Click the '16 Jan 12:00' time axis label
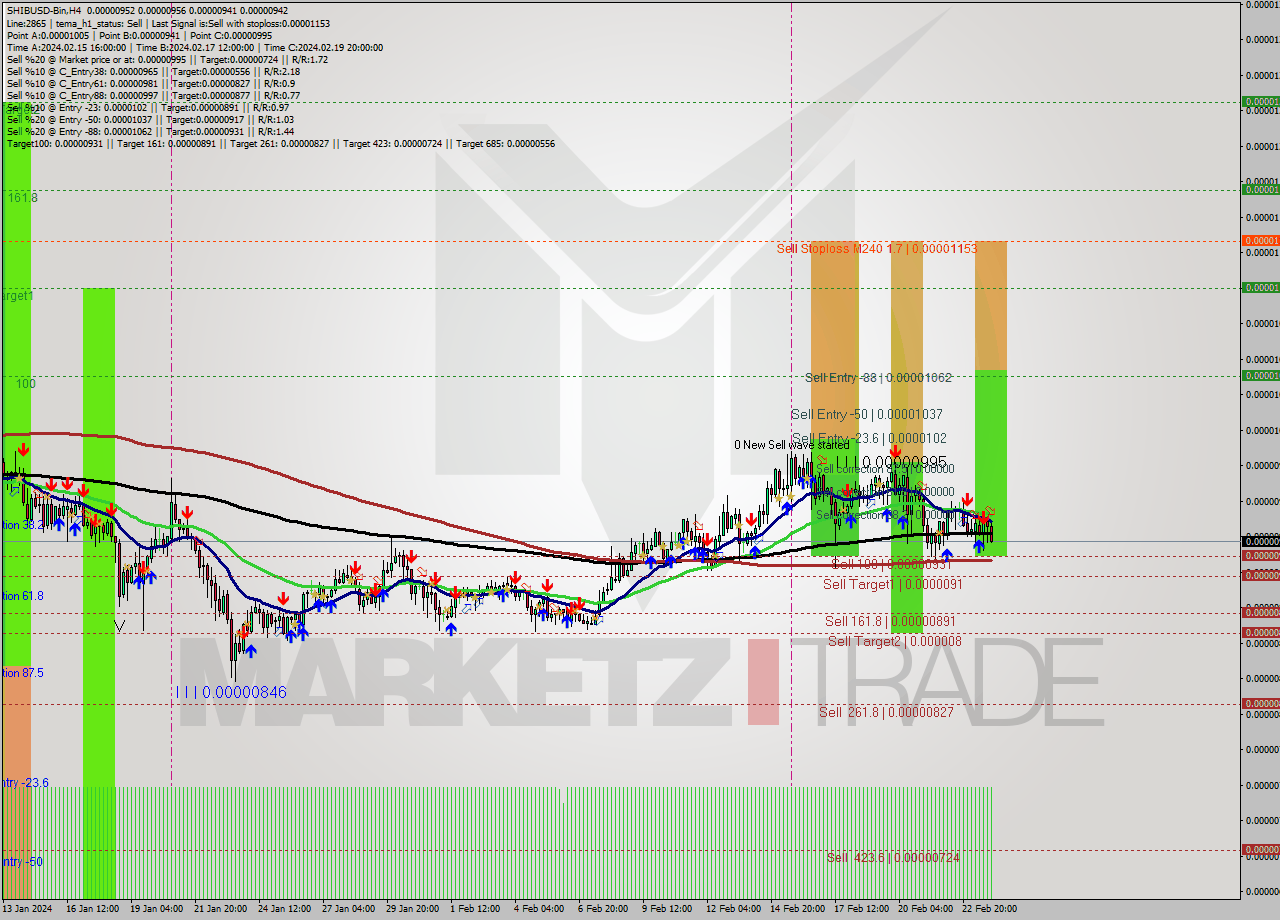 tap(92, 909)
